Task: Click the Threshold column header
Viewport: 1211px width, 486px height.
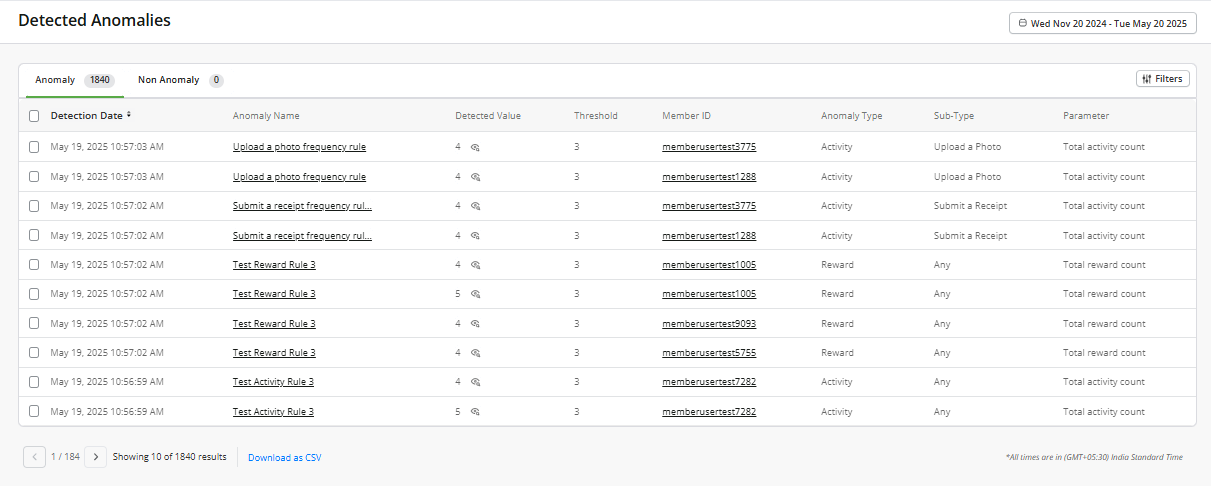Action: coord(596,116)
